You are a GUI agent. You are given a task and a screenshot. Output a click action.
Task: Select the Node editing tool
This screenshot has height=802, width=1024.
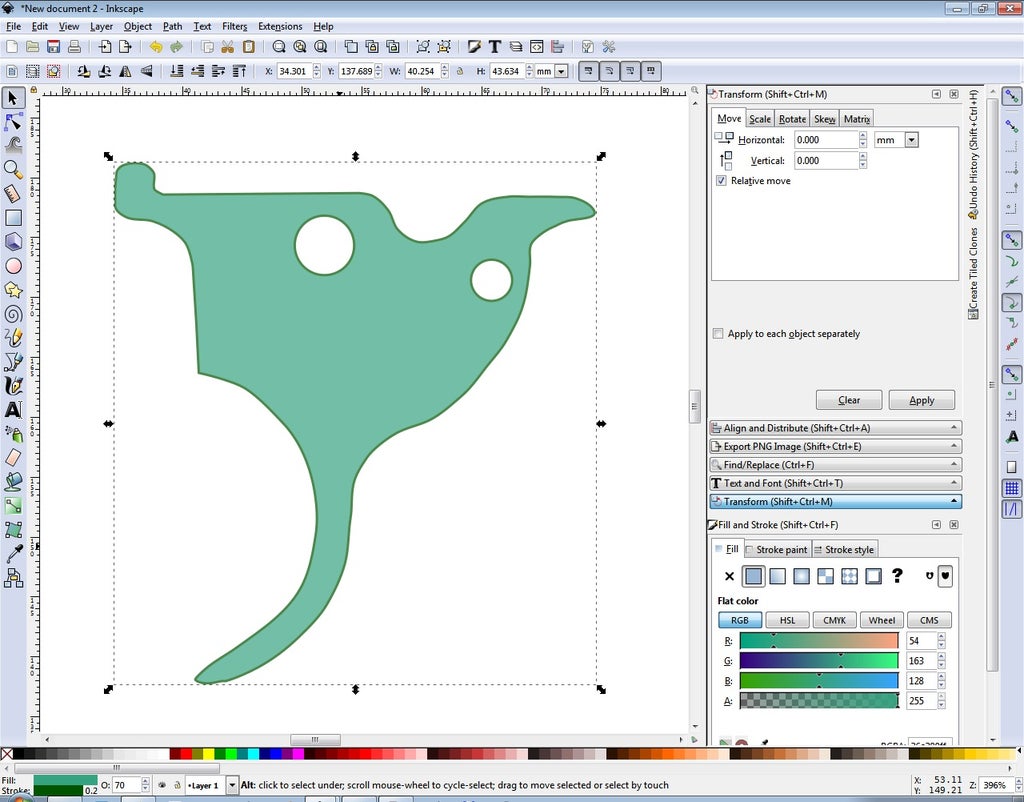13,122
